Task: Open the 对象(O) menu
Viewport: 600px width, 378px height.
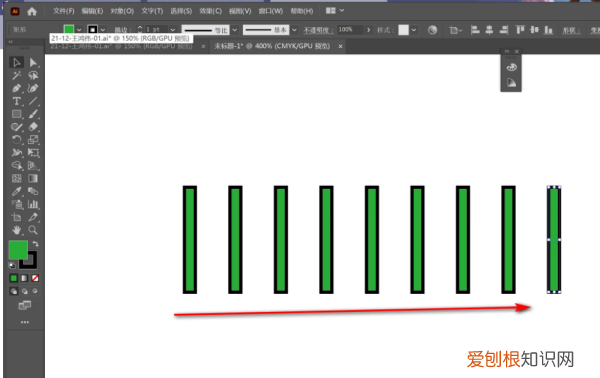Action: pos(122,11)
